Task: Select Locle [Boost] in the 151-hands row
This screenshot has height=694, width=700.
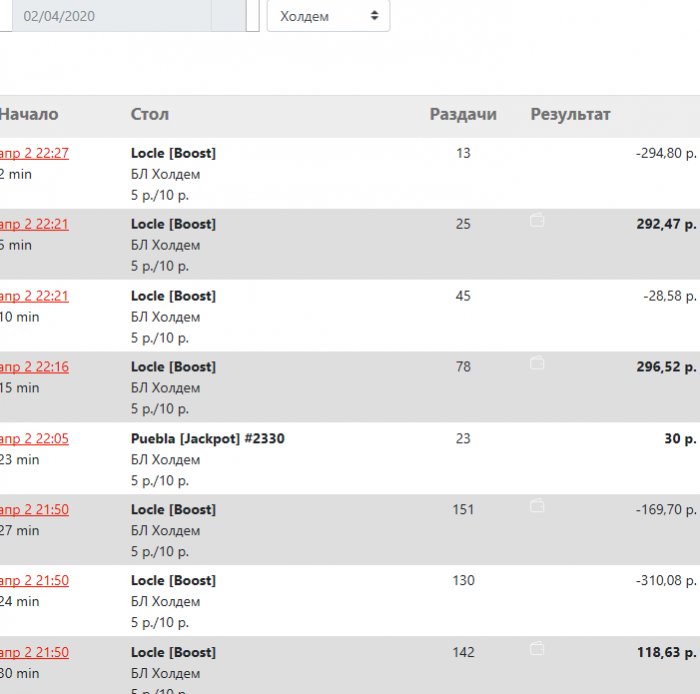Action: 173,510
